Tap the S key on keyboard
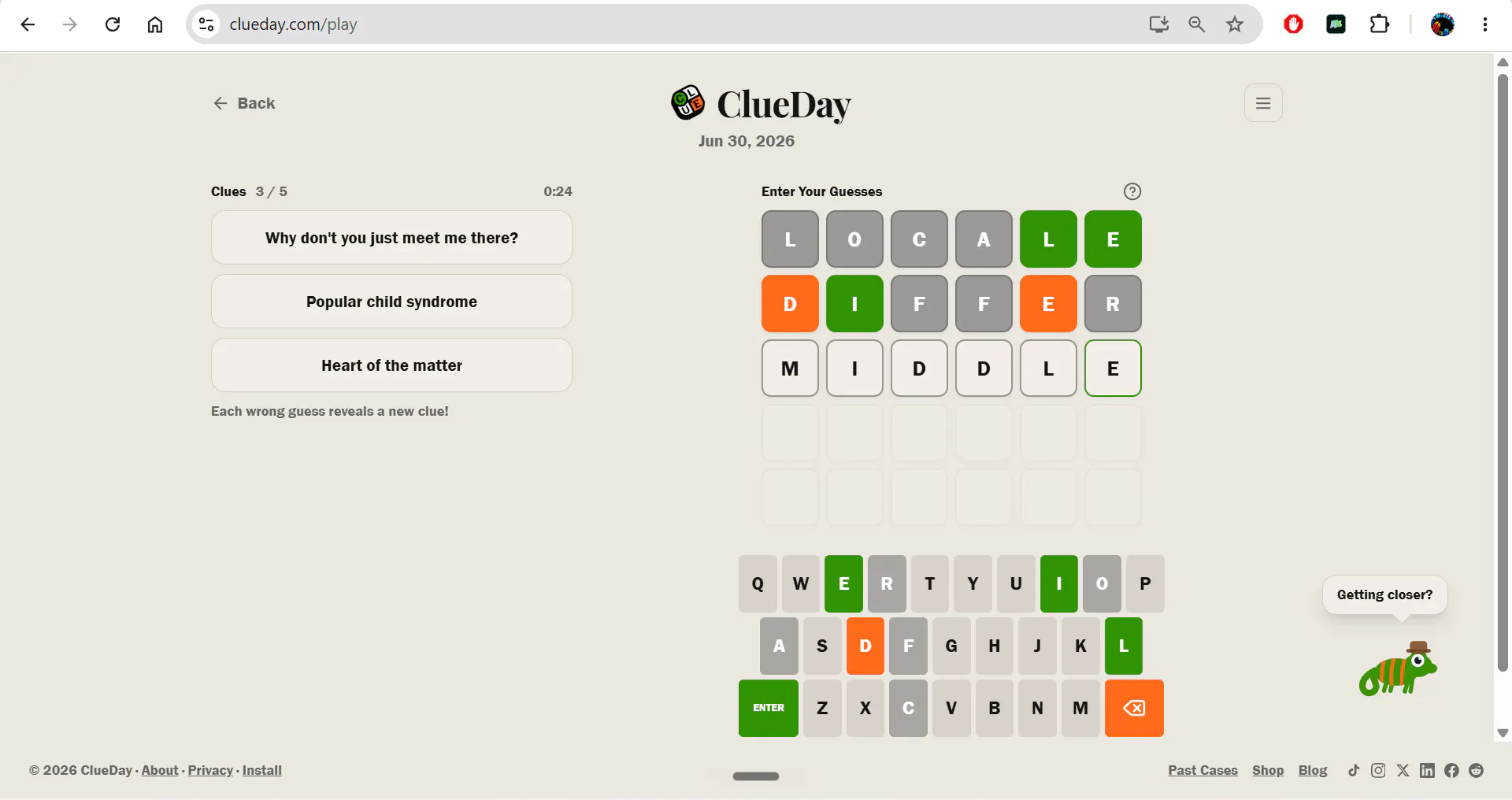 [822, 646]
